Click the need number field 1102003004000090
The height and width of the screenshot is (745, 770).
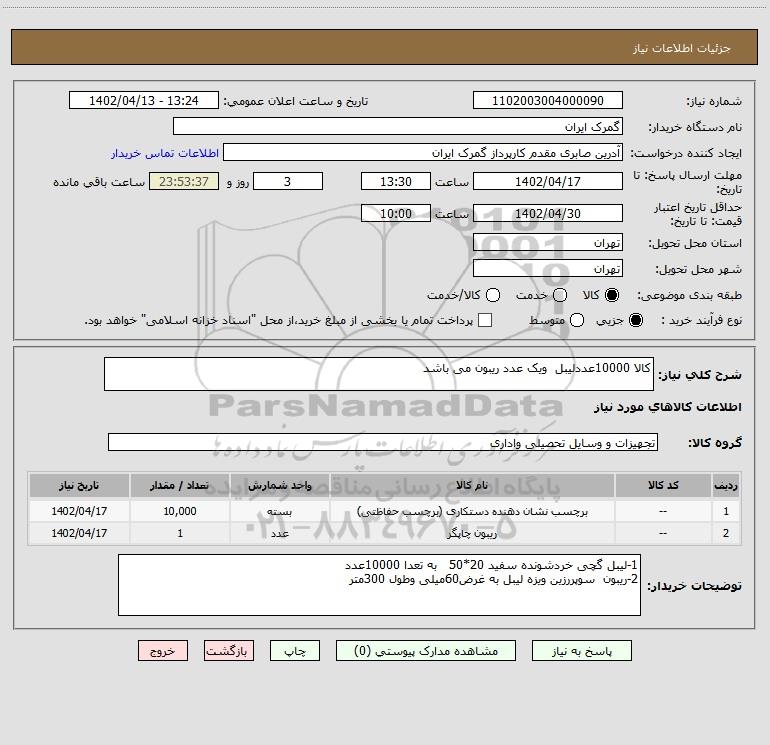point(548,101)
